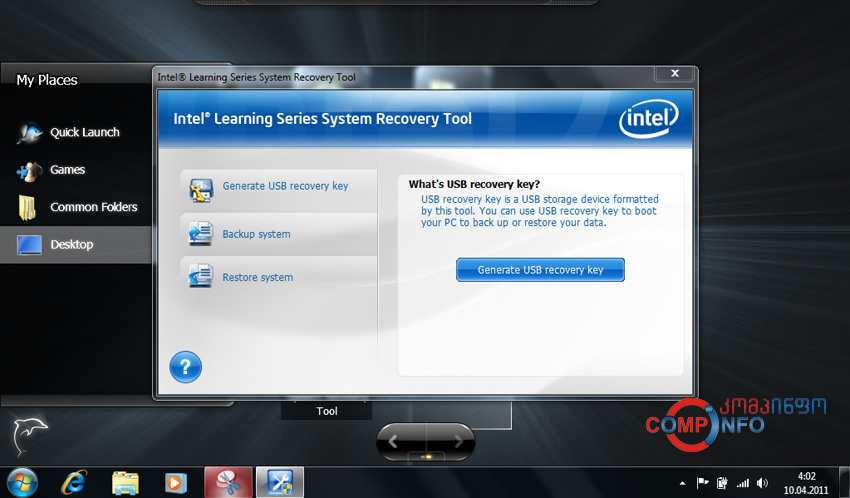Viewport: 850px width, 498px height.
Task: Click Show desktop strip at taskbar end
Action: (844, 482)
